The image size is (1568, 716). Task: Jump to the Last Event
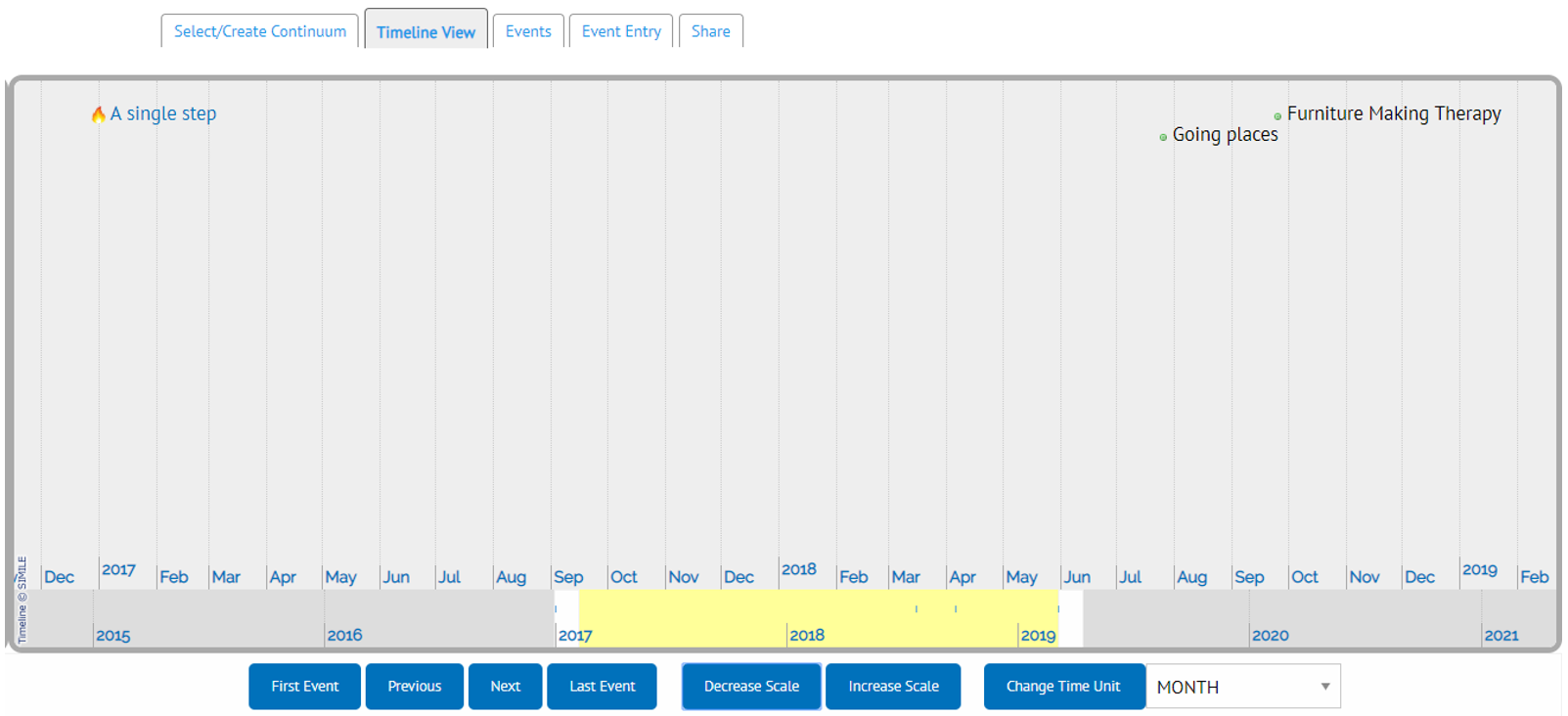pyautogui.click(x=602, y=687)
